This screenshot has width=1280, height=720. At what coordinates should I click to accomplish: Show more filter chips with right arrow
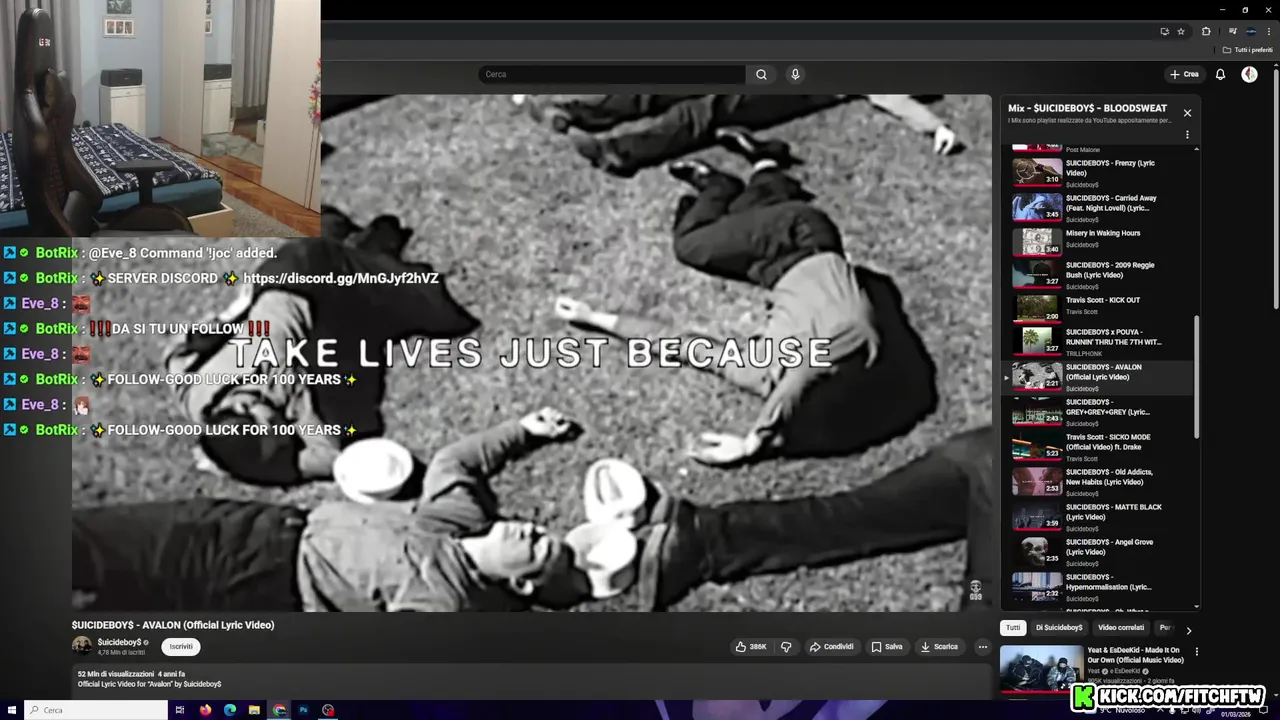pos(1188,630)
